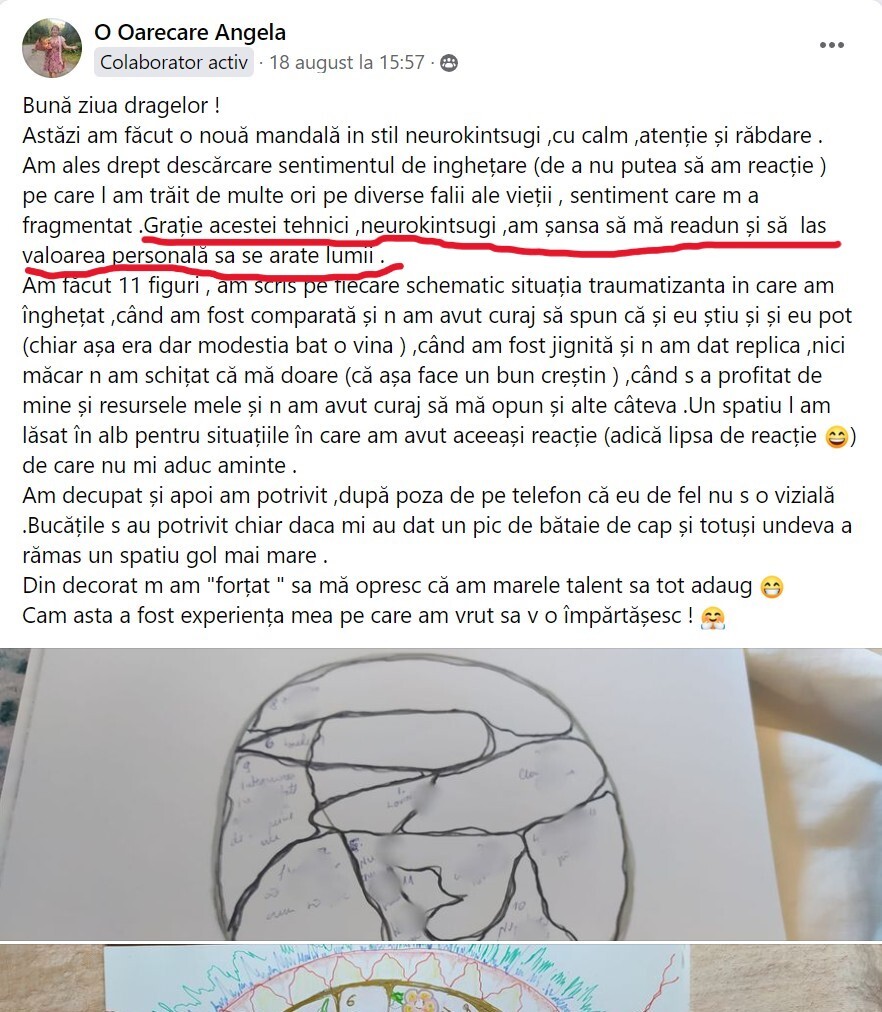Click the red-underlined word 'neurokintsugi'

pos(428,225)
